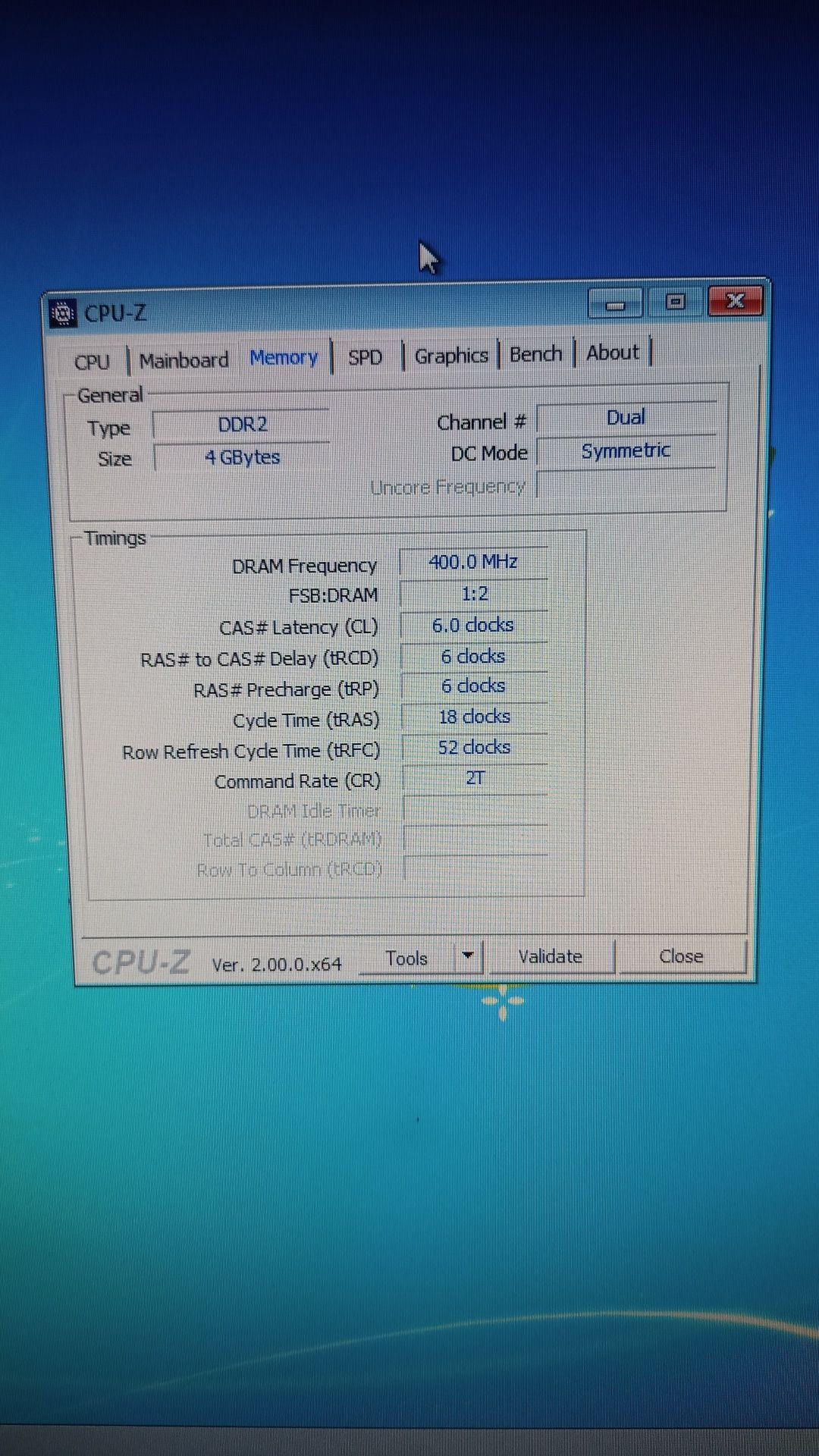Viewport: 819px width, 1456px height.
Task: Click the greyed Row To Column label
Action: 290,870
